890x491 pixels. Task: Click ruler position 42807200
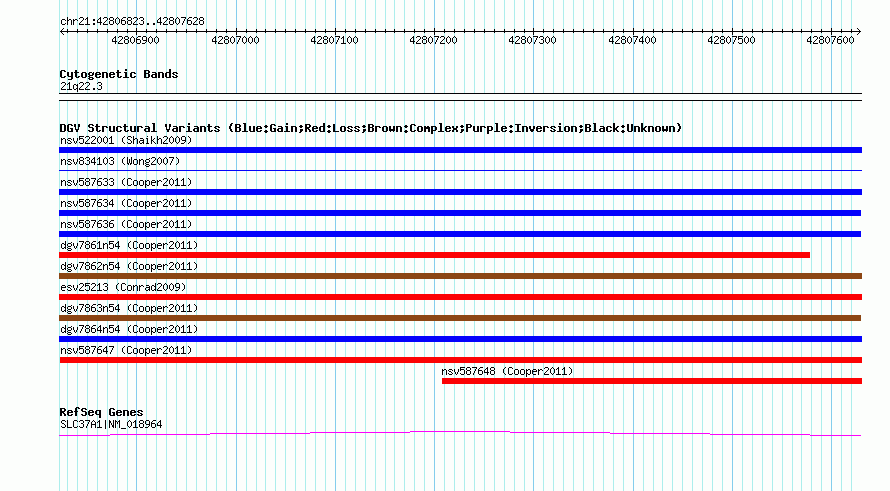tap(434, 40)
